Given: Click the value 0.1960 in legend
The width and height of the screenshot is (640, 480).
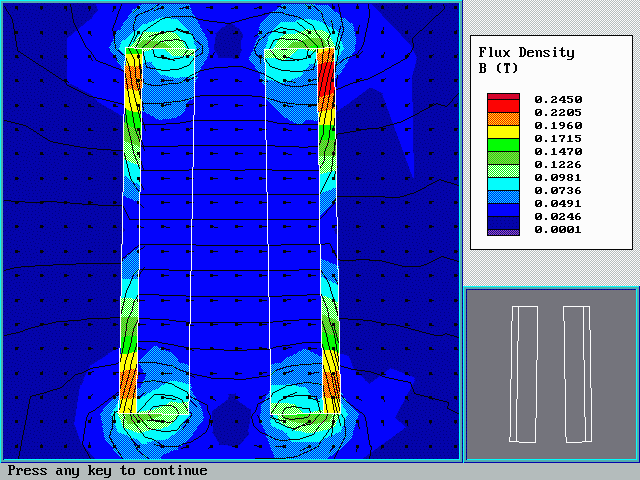Looking at the screenshot, I should (x=558, y=126).
